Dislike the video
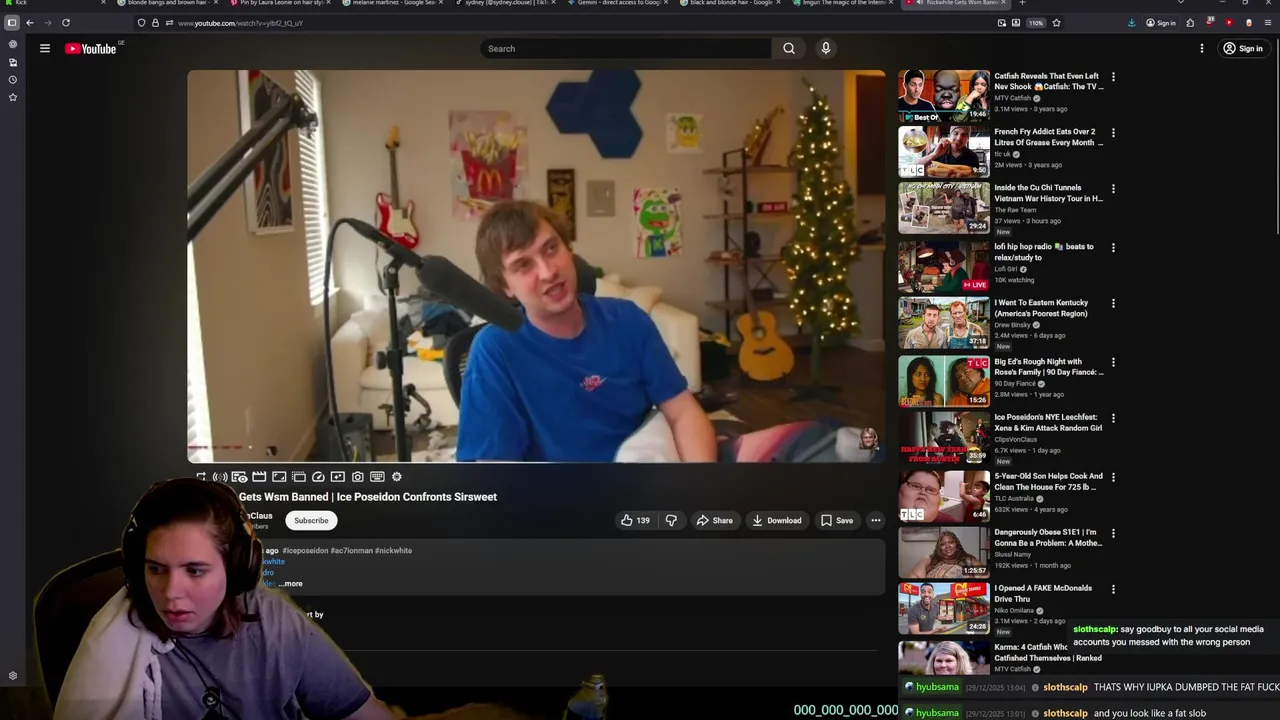This screenshot has height=720, width=1280. point(671,520)
